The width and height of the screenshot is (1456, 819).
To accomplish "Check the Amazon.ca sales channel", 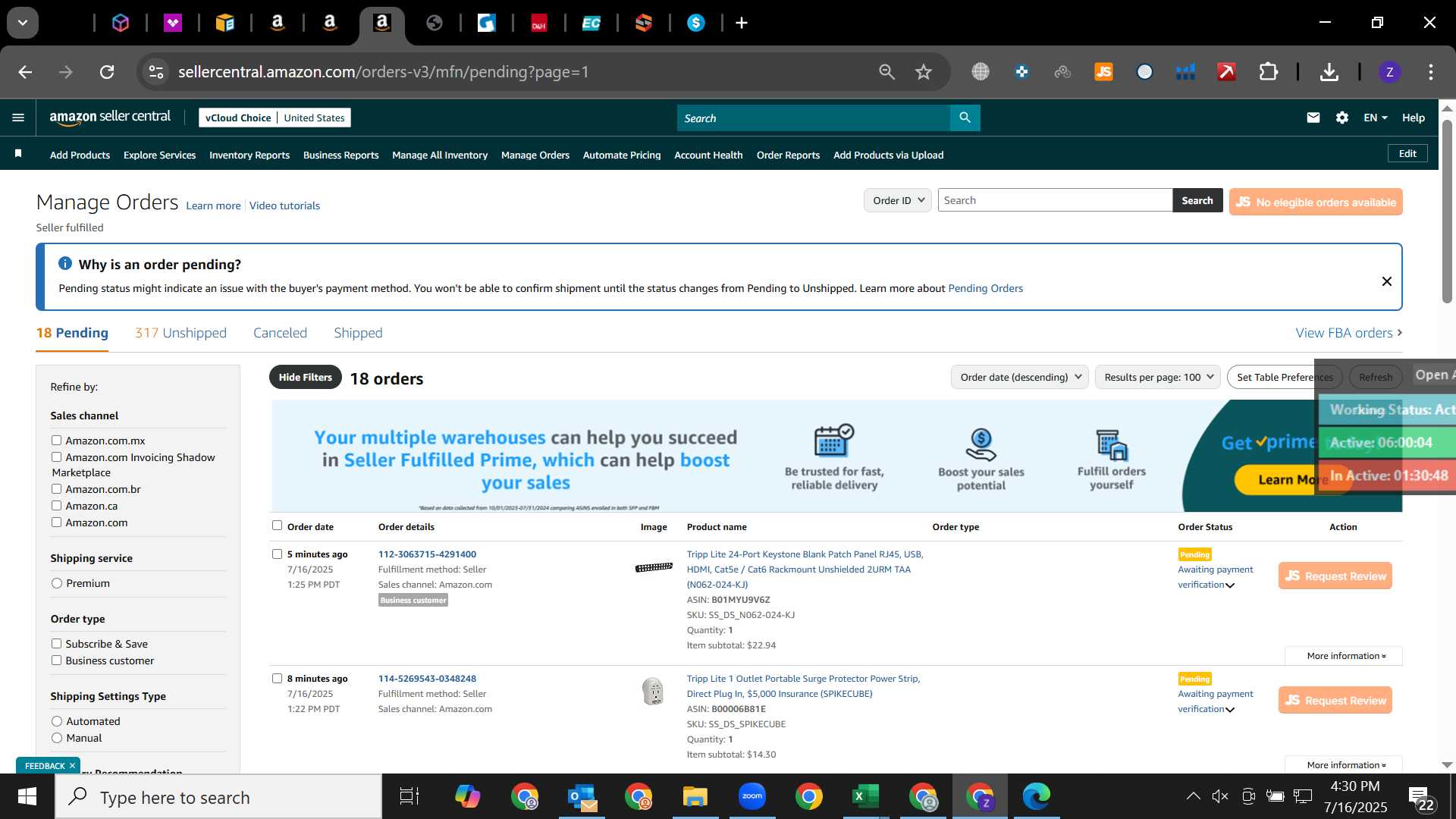I will pos(56,506).
